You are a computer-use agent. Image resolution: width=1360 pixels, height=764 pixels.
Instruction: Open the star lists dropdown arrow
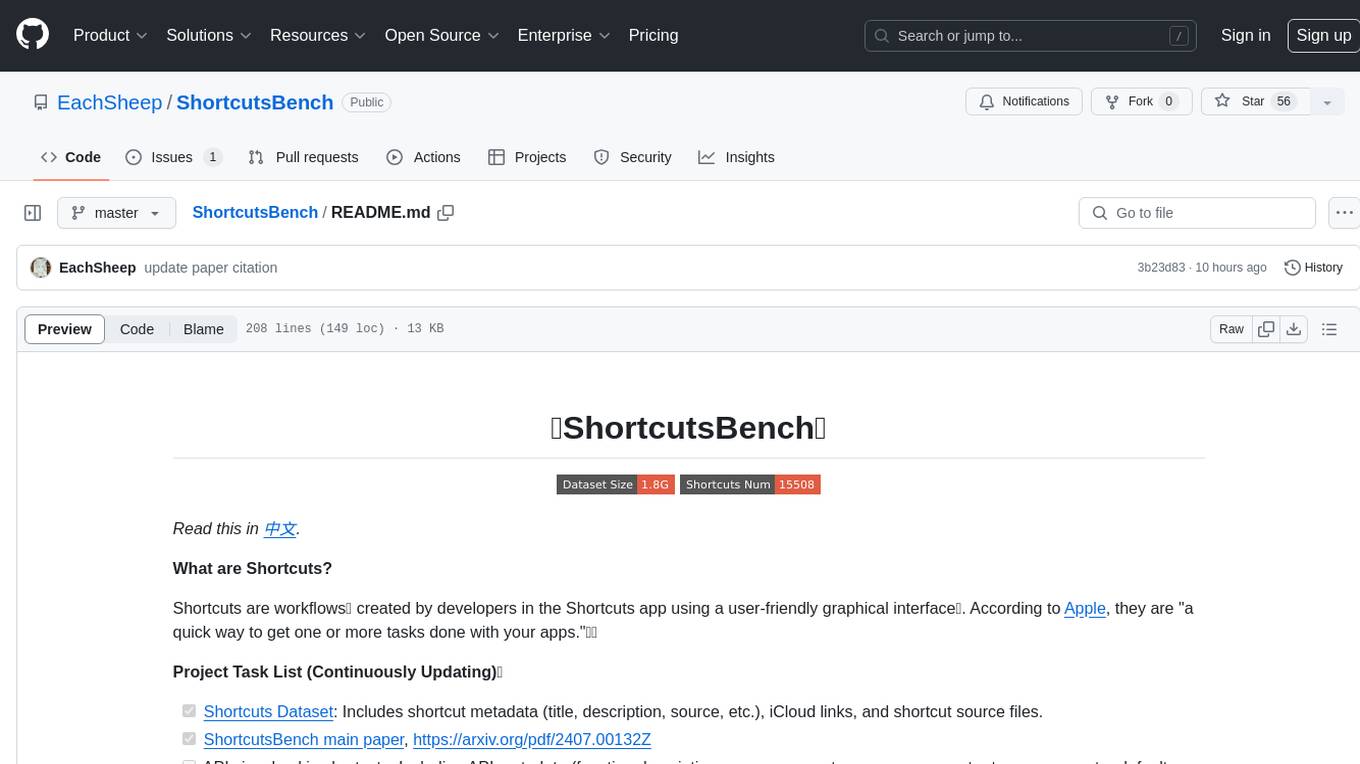pos(1327,102)
